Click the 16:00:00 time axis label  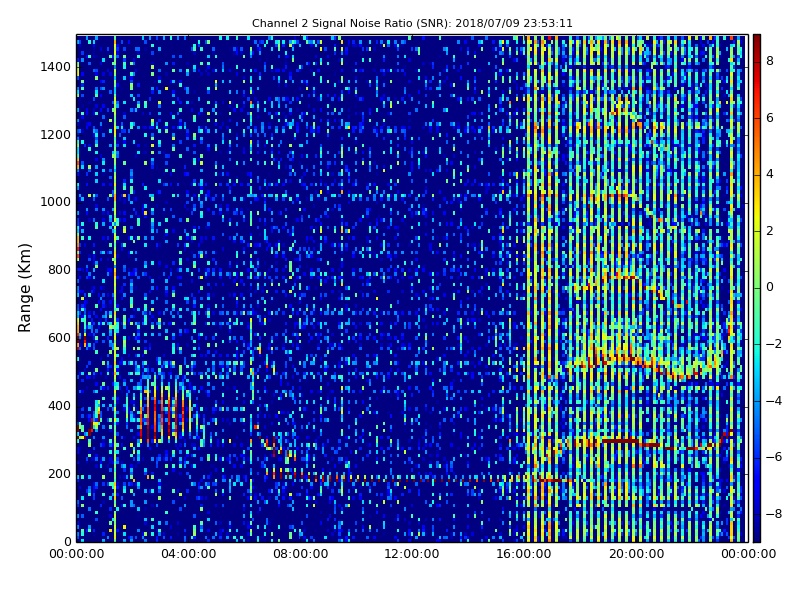[x=524, y=554]
